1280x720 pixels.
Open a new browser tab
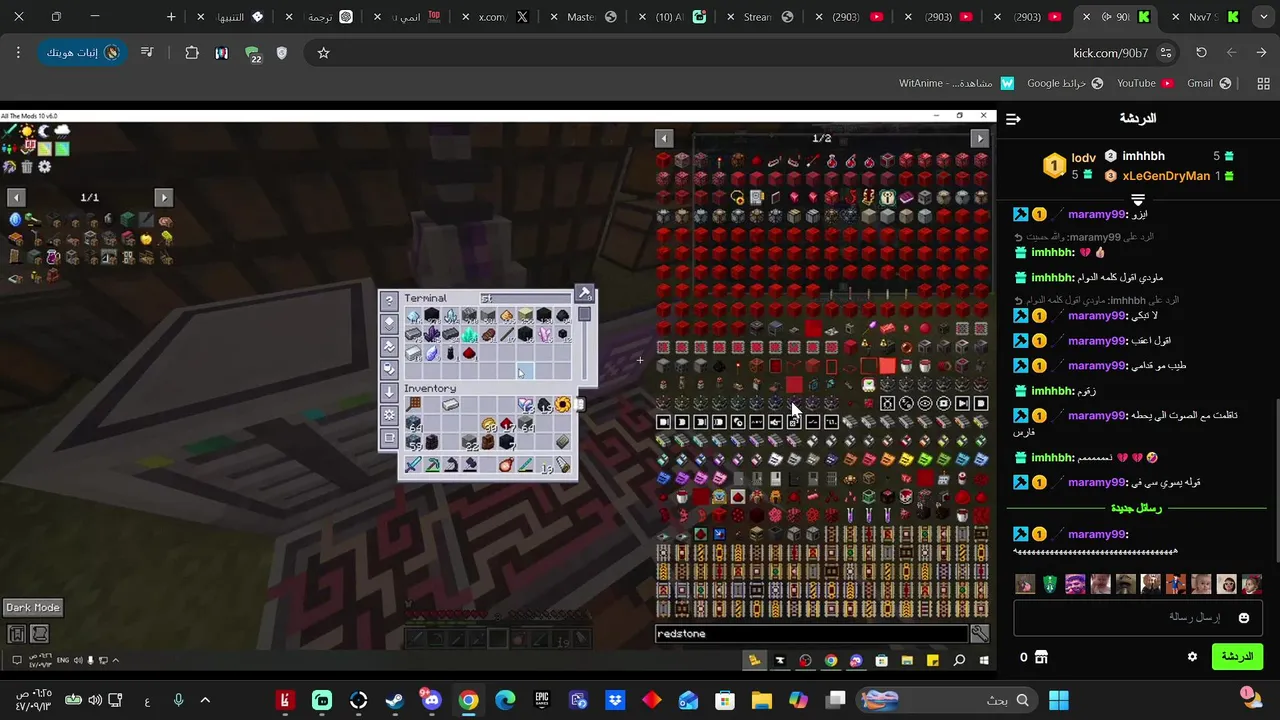[x=171, y=17]
